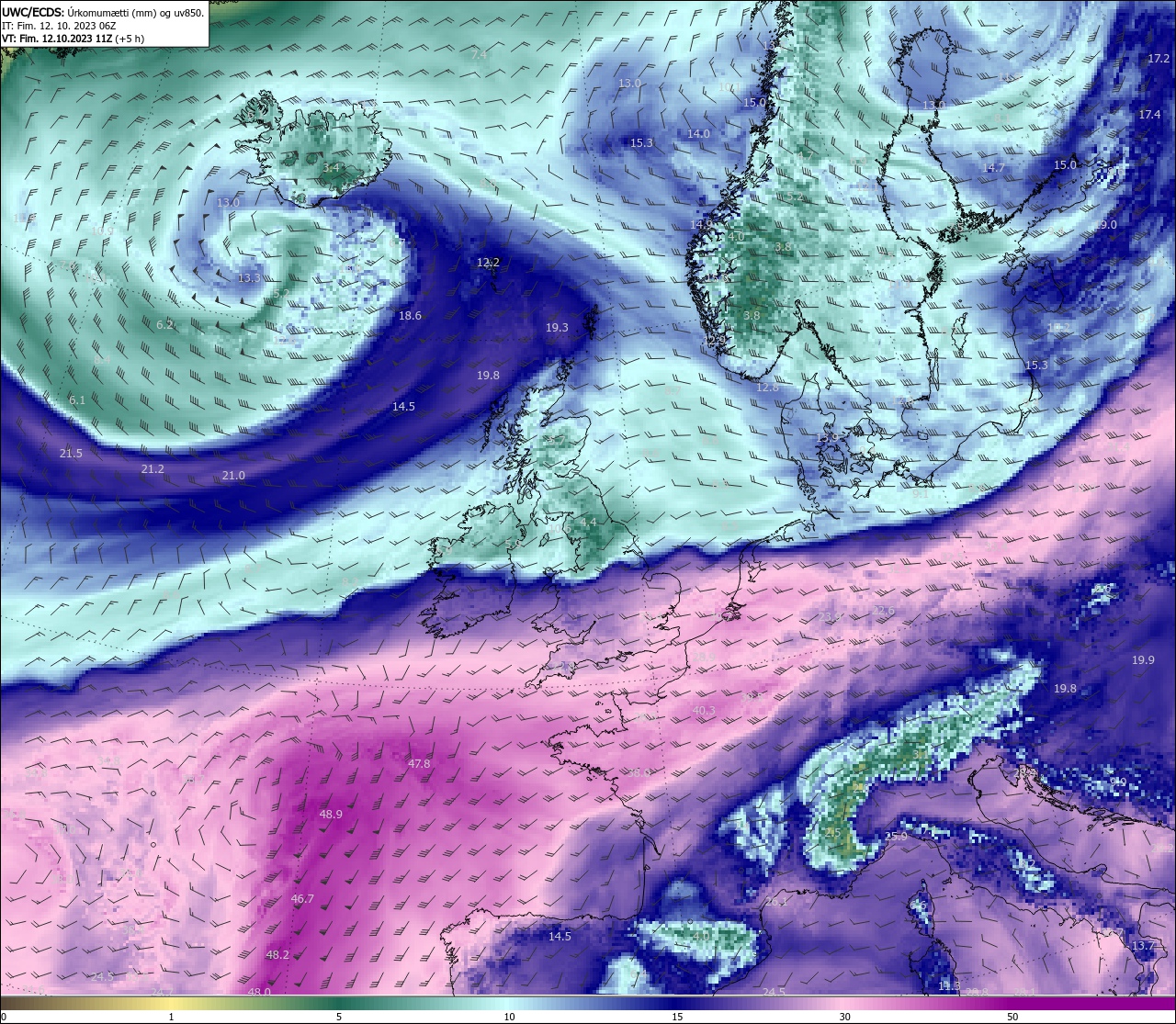This screenshot has width=1176, height=1024.
Task: Click the legend tick label 1
Action: [171, 1017]
